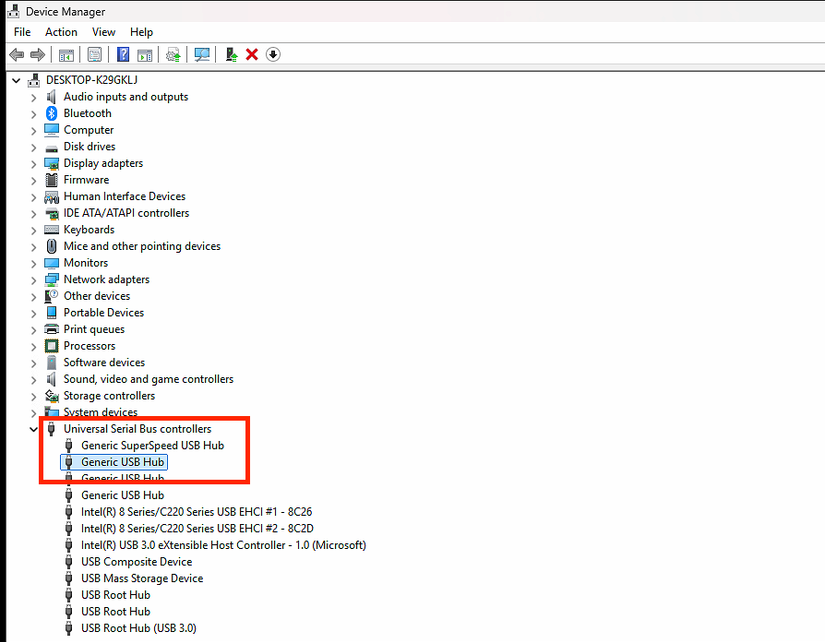825x642 pixels.
Task: Open Properties via the sheet toolbar icon
Action: coord(95,55)
